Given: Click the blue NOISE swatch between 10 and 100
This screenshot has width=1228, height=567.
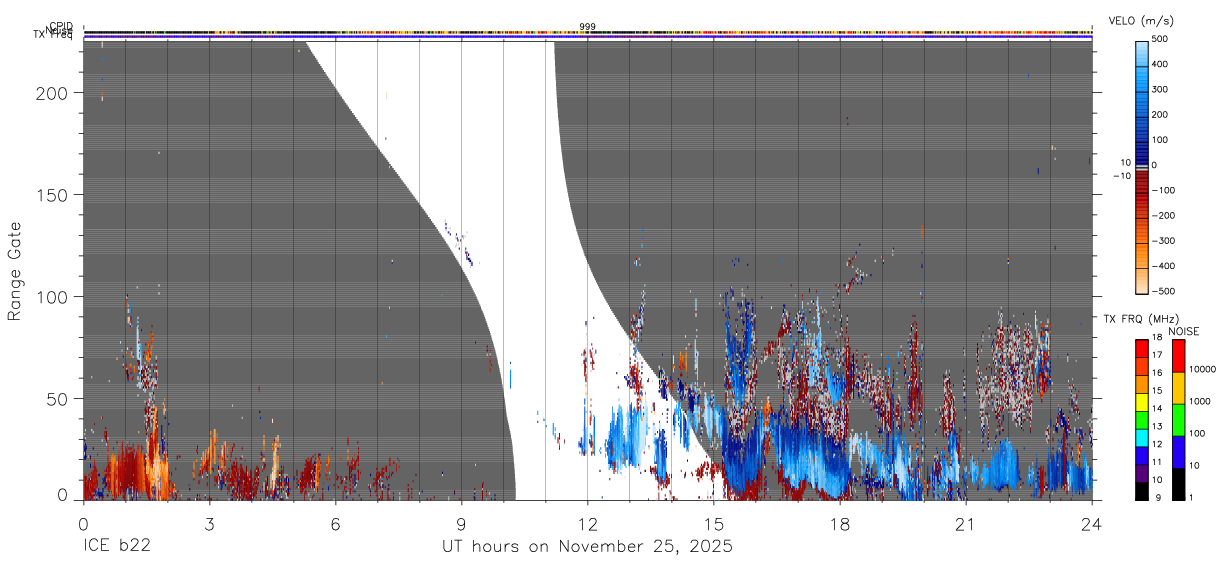Looking at the screenshot, I should pyautogui.click(x=1178, y=452).
